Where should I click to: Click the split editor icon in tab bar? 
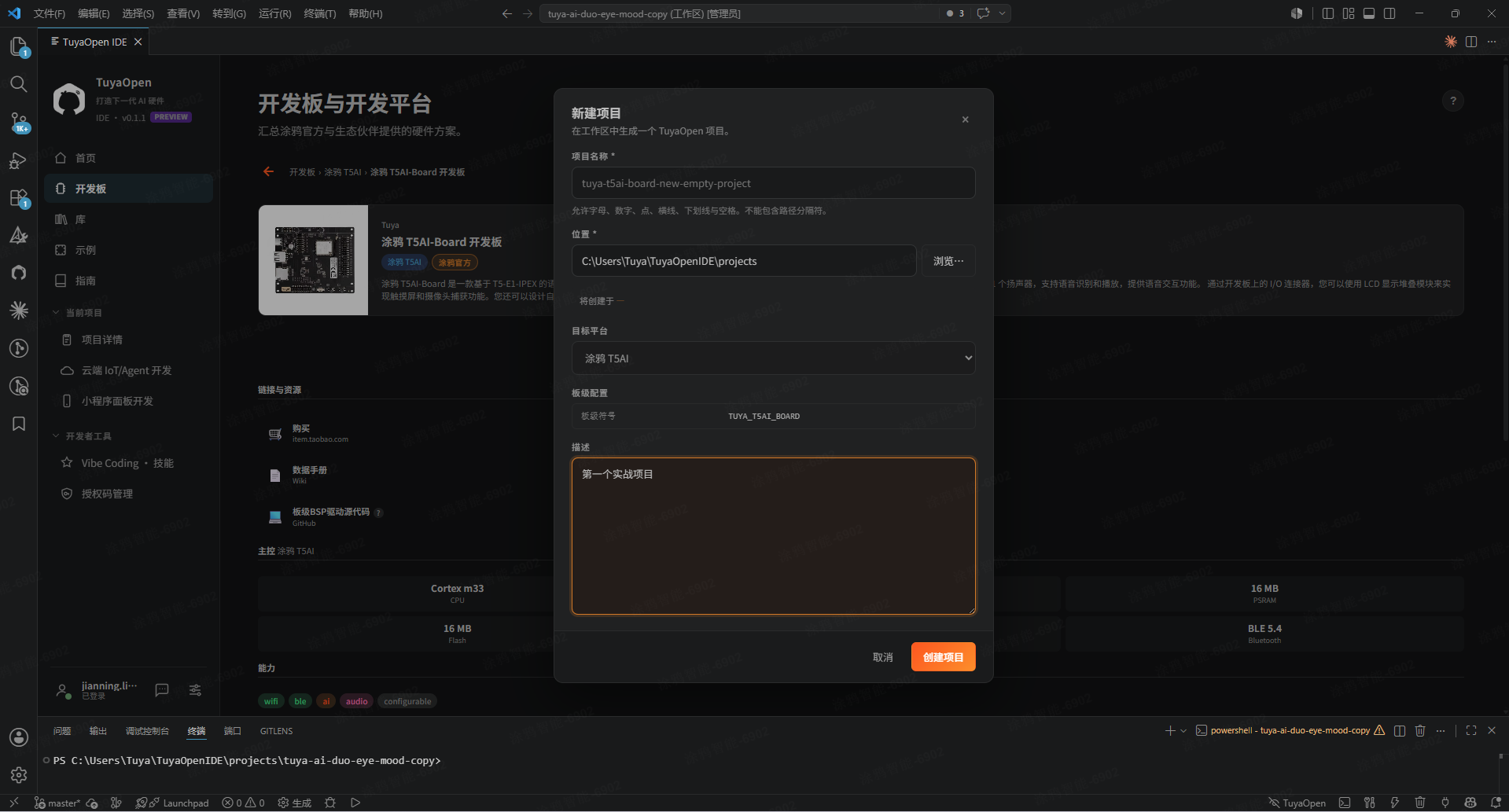click(1471, 42)
